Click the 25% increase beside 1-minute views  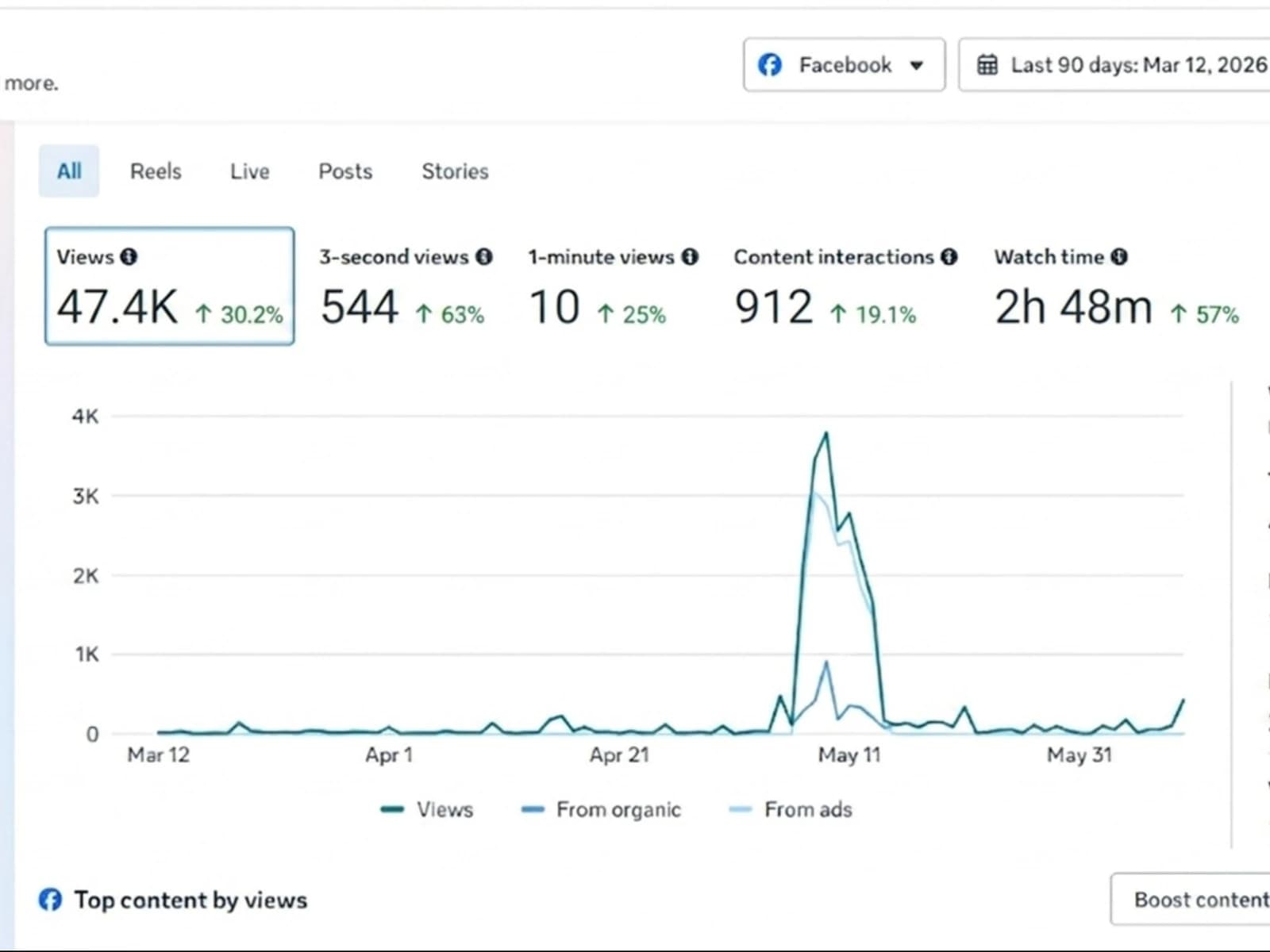click(631, 315)
